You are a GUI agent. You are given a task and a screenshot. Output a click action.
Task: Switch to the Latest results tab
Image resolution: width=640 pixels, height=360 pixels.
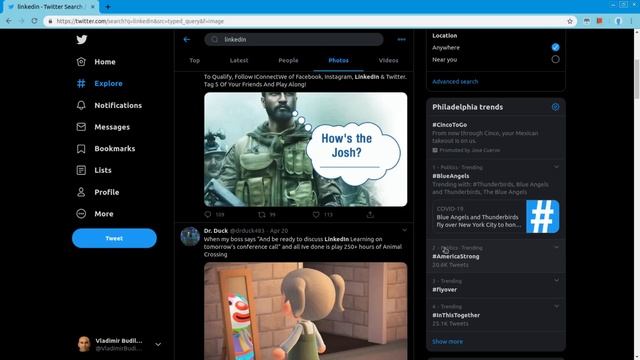point(239,60)
